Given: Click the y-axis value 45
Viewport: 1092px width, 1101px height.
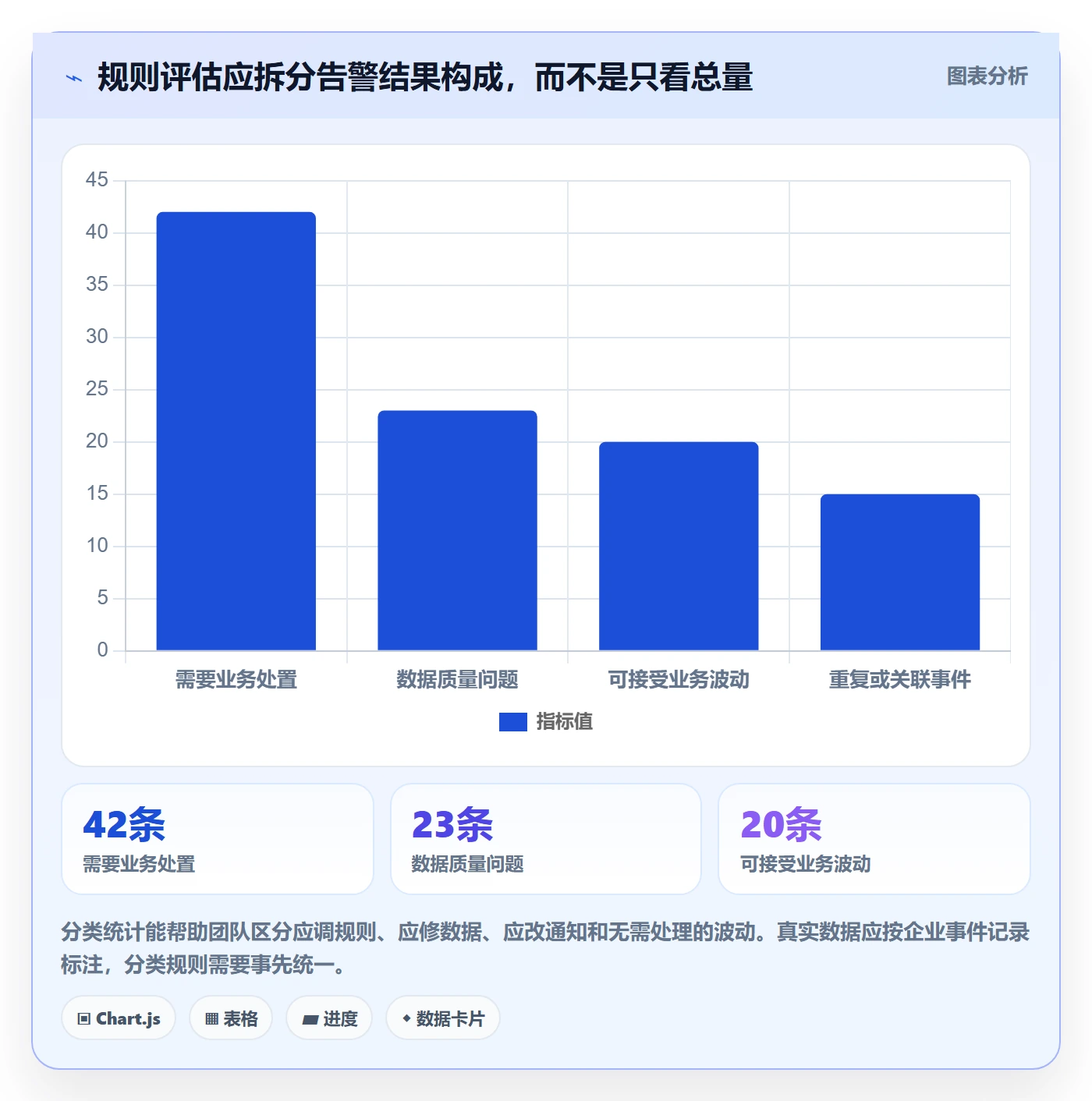Looking at the screenshot, I should (97, 180).
